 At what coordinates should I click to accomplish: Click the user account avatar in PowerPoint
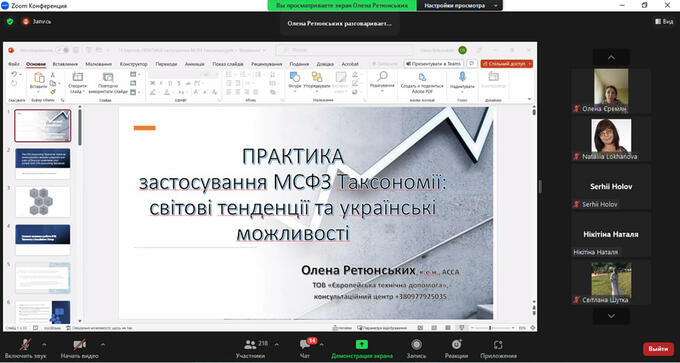(x=462, y=50)
